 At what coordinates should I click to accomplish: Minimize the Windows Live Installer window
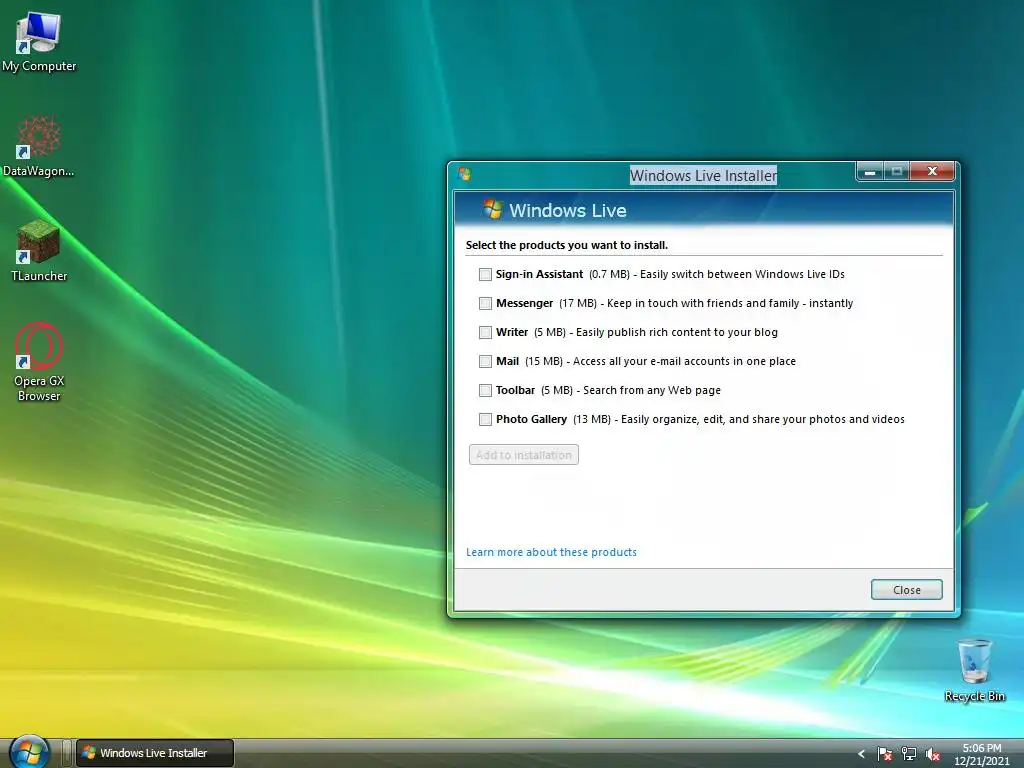[x=870, y=172]
